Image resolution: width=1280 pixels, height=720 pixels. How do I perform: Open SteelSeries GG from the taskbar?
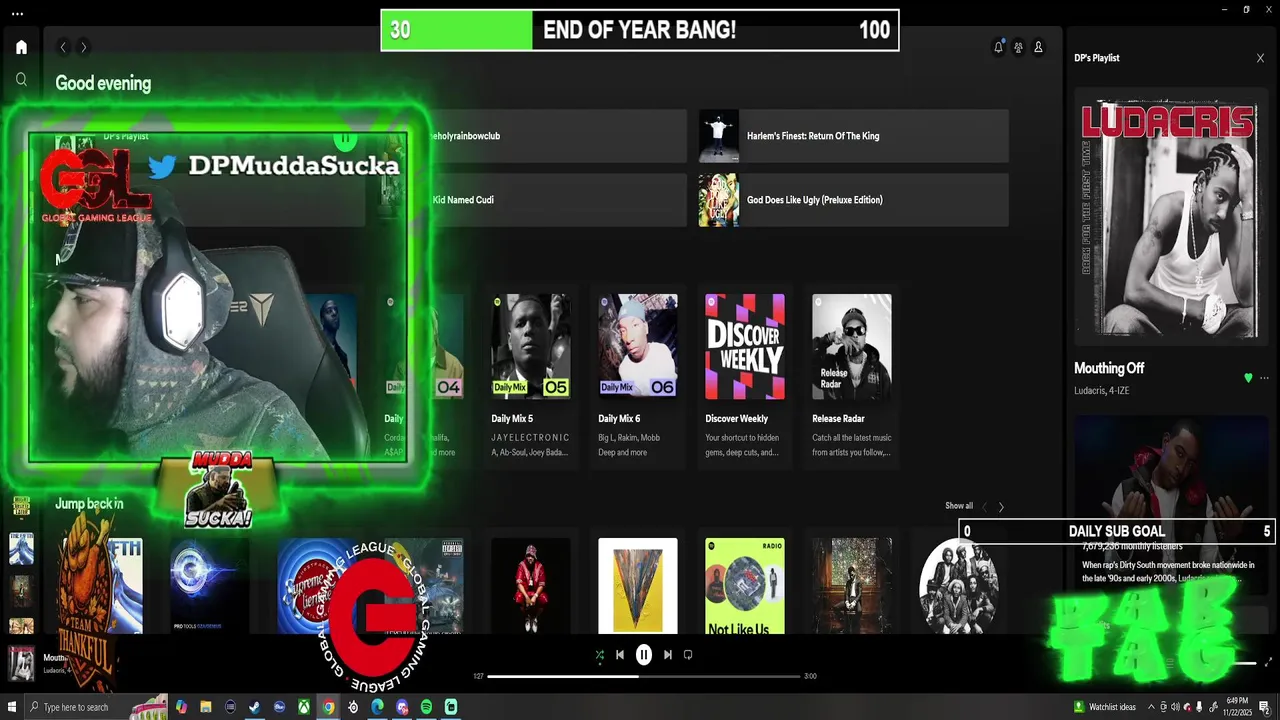[353, 707]
